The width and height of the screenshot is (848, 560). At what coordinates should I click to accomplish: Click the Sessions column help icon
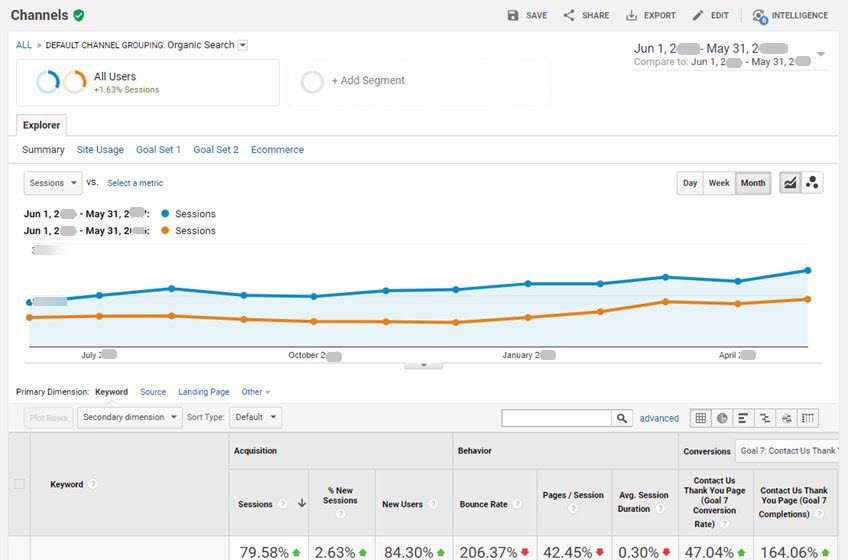click(282, 504)
